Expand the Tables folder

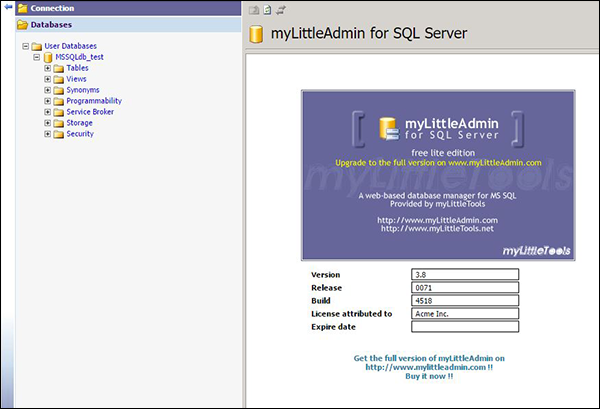coord(47,68)
